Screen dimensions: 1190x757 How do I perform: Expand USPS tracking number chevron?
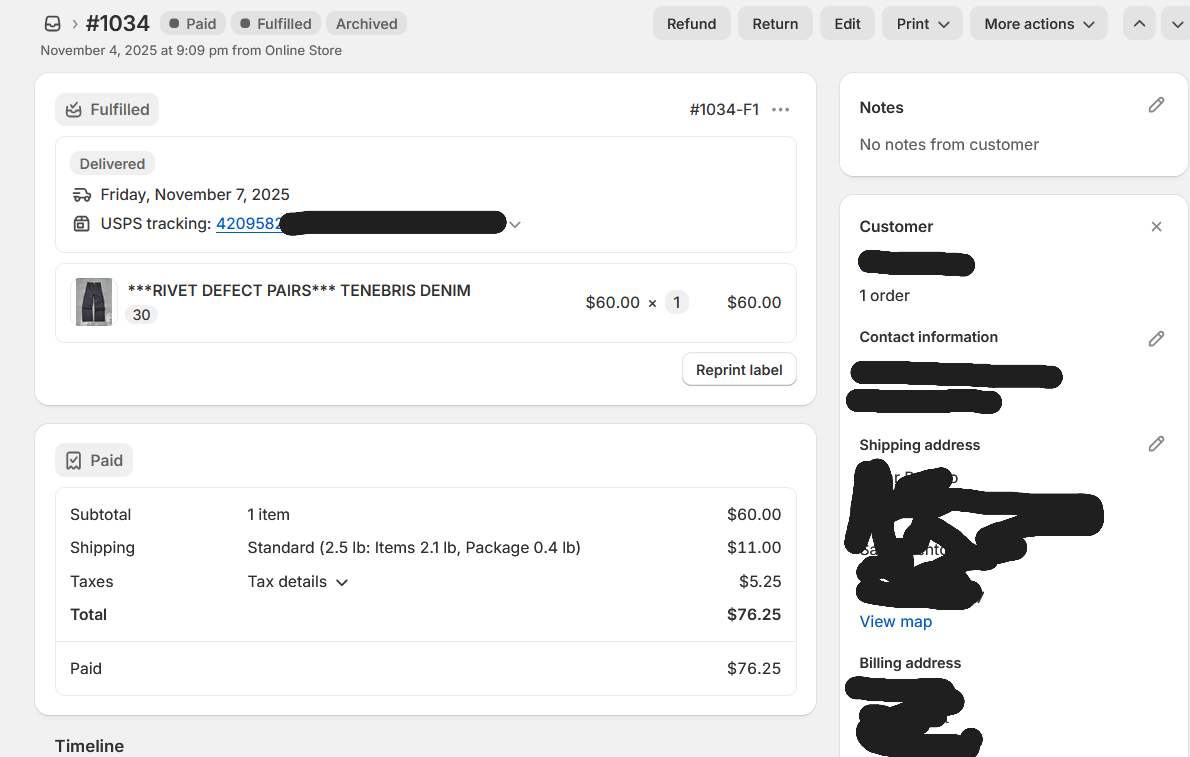[515, 225]
